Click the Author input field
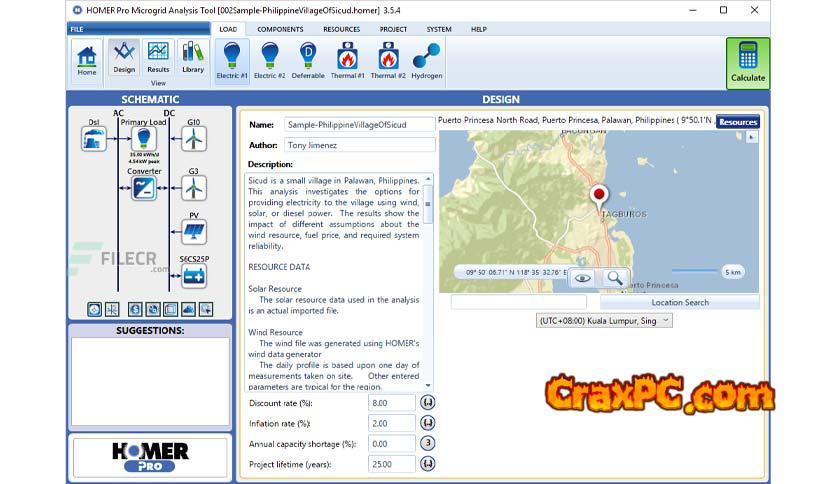This screenshot has width=836, height=484. (x=359, y=145)
